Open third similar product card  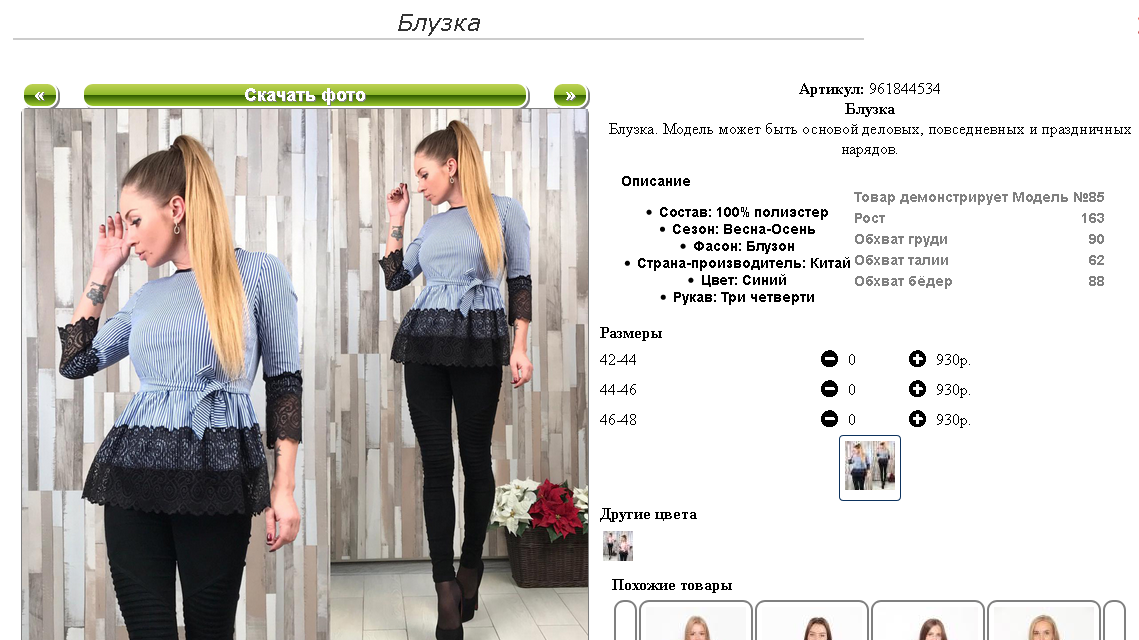(928, 621)
